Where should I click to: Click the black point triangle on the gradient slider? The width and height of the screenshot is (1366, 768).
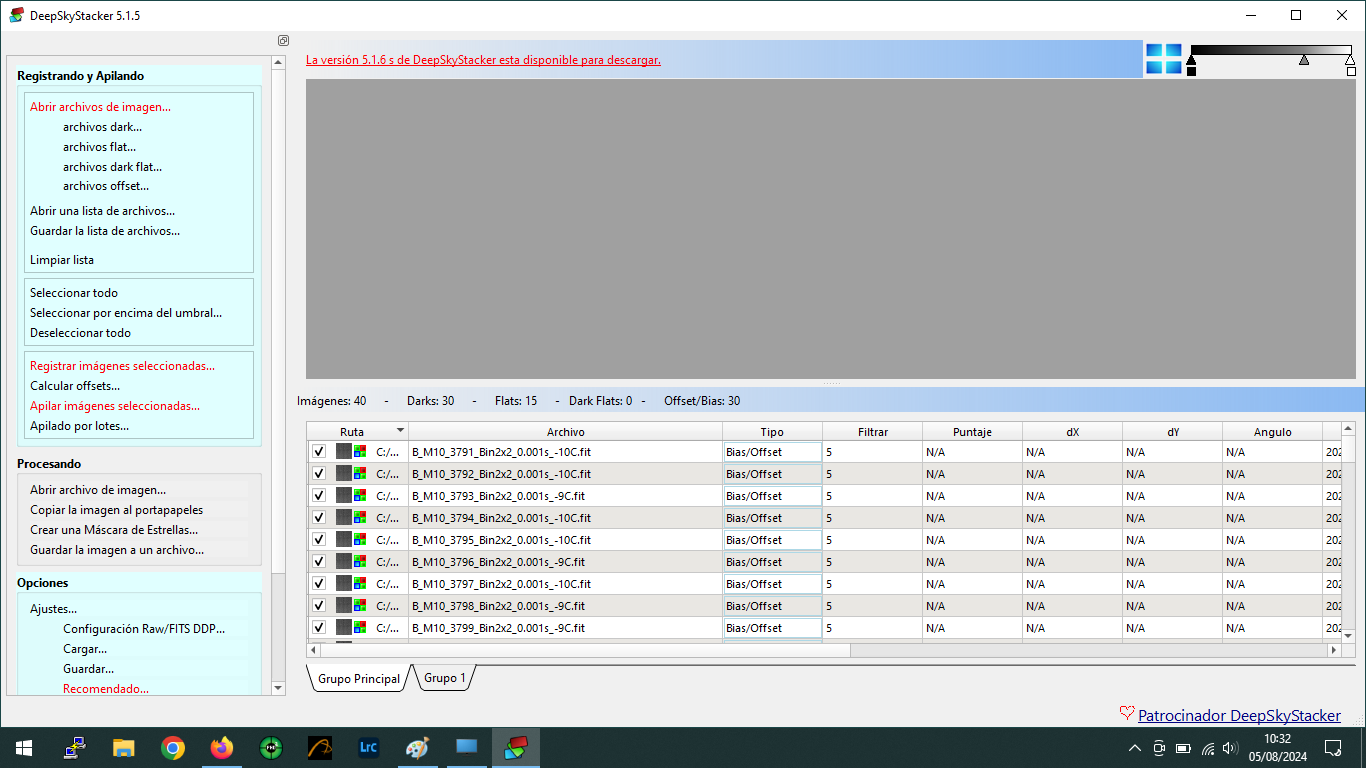click(x=1191, y=61)
